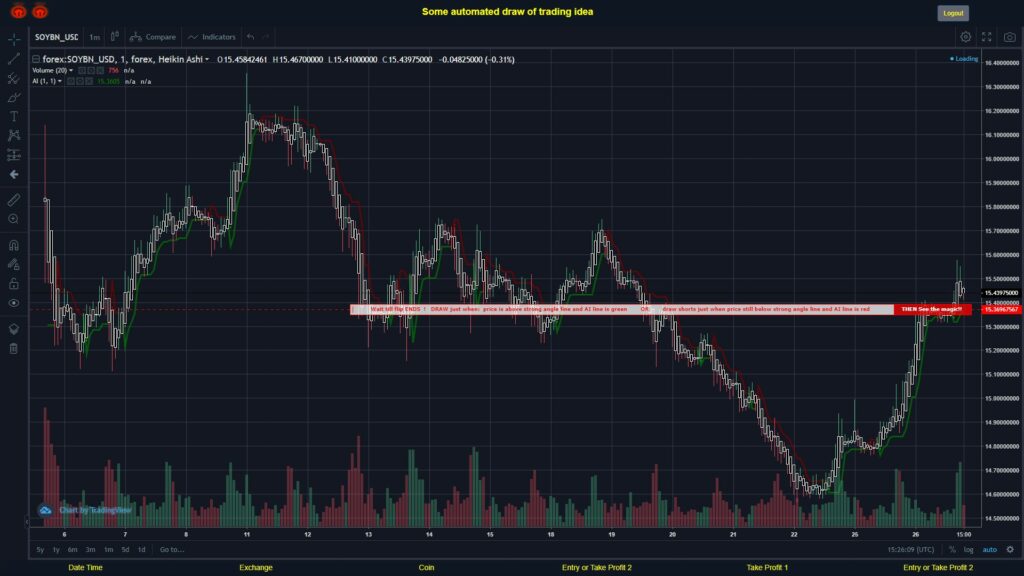Screen dimensions: 1024x576
Task: Toggle stay in drawing mode pencil-lock icon
Action: 14,264
